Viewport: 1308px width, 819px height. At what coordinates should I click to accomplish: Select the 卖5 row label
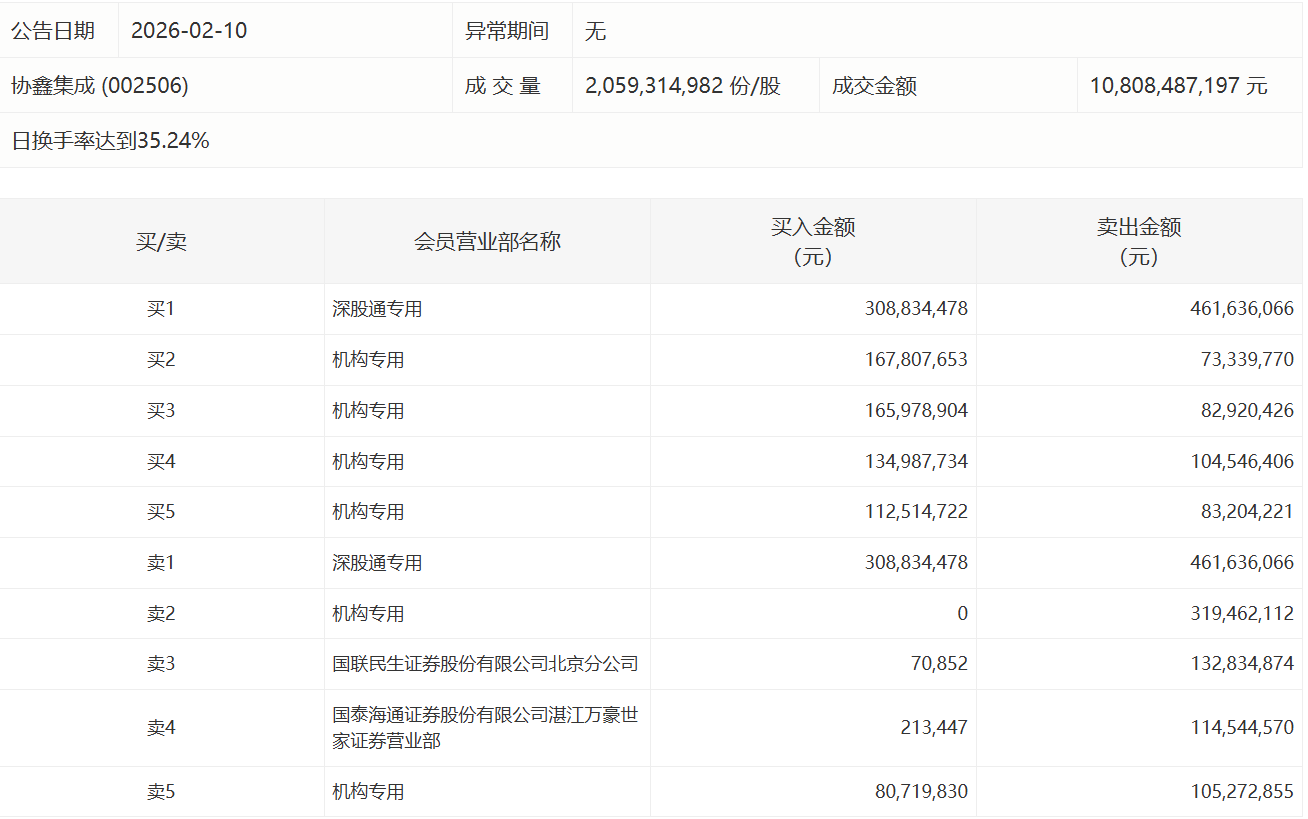pyautogui.click(x=161, y=792)
